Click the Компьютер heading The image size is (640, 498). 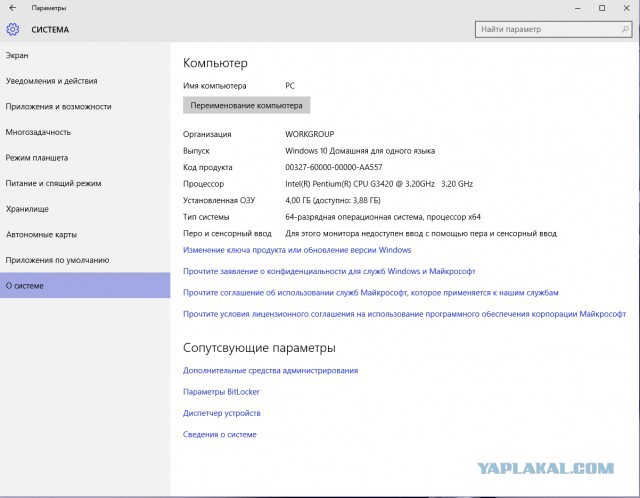(216, 63)
